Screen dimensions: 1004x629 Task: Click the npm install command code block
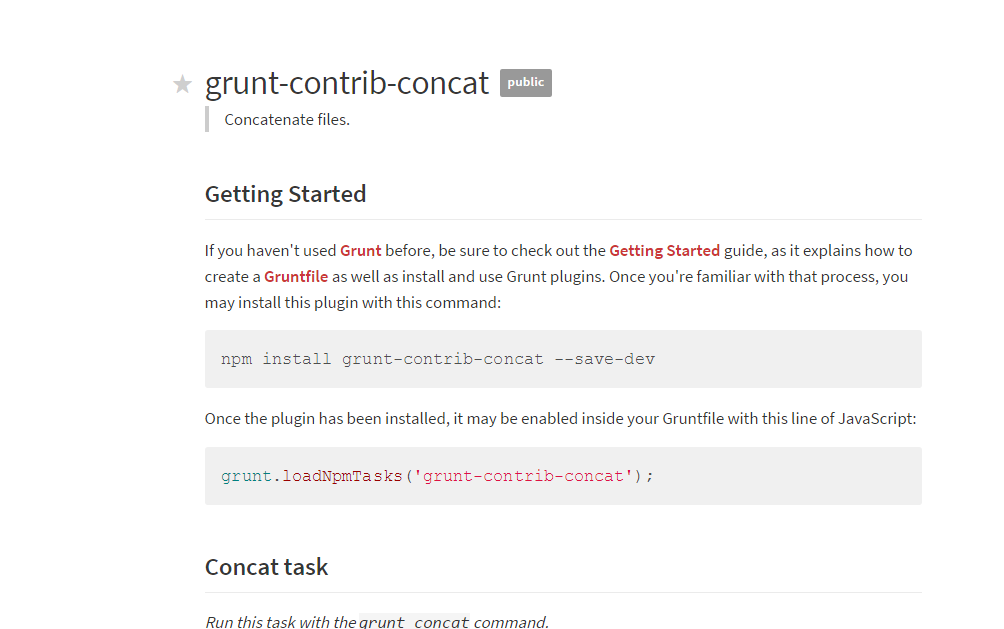click(x=563, y=359)
